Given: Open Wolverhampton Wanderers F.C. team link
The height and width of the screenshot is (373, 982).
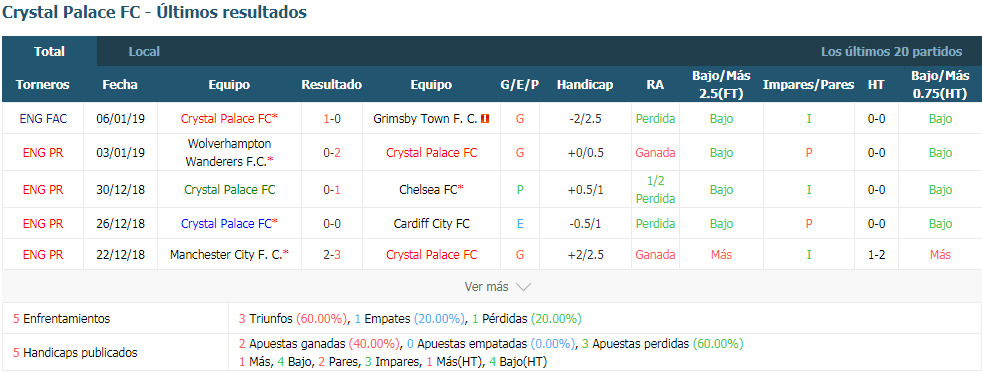Looking at the screenshot, I should click(x=229, y=152).
